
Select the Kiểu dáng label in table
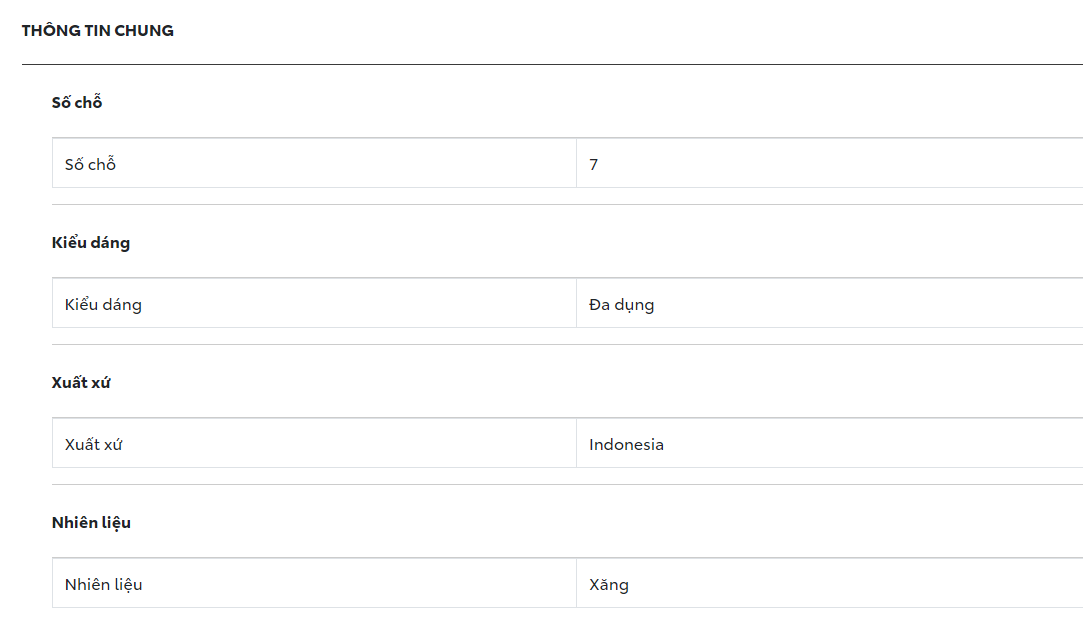click(103, 304)
